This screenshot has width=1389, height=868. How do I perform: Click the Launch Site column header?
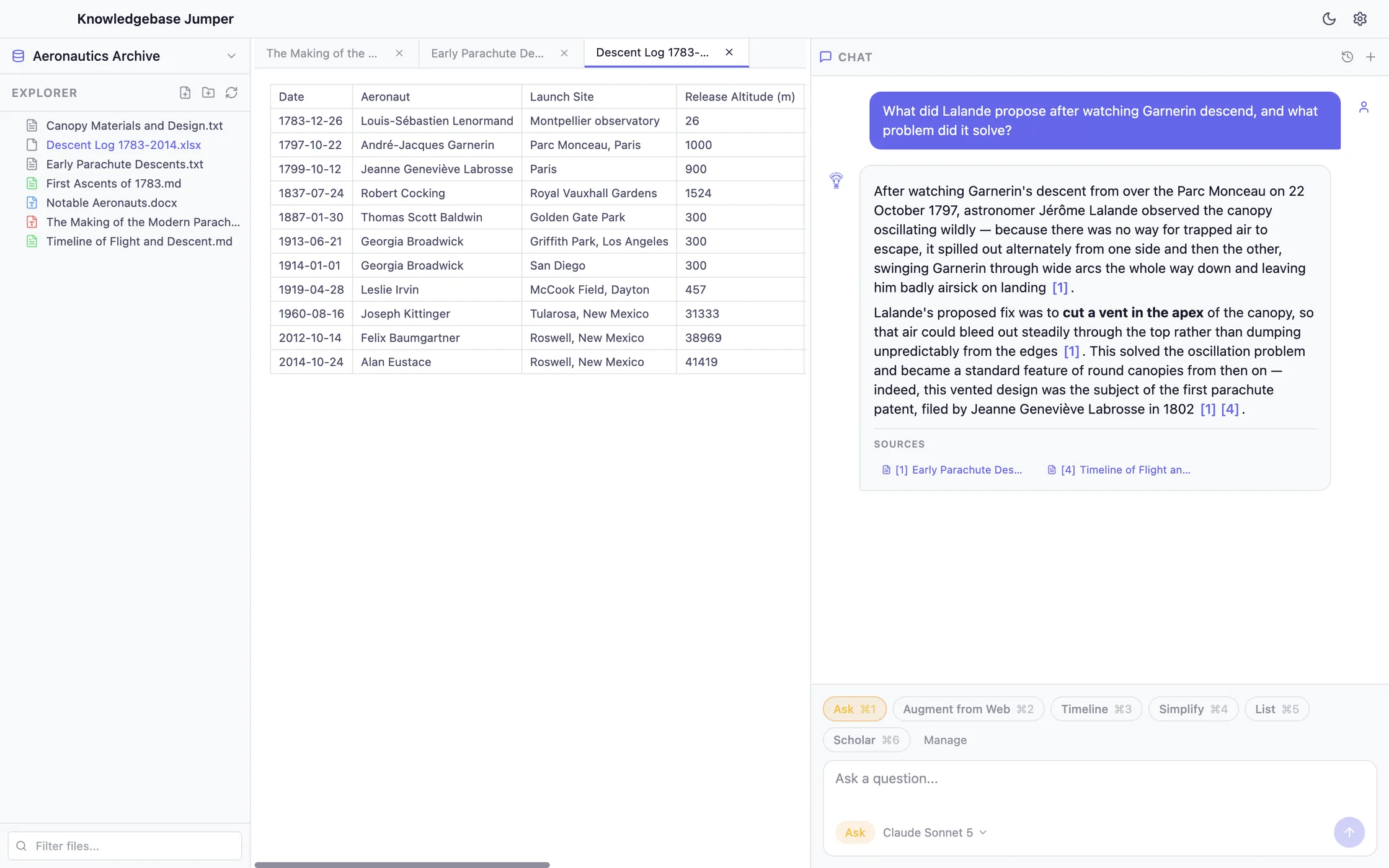(599, 96)
